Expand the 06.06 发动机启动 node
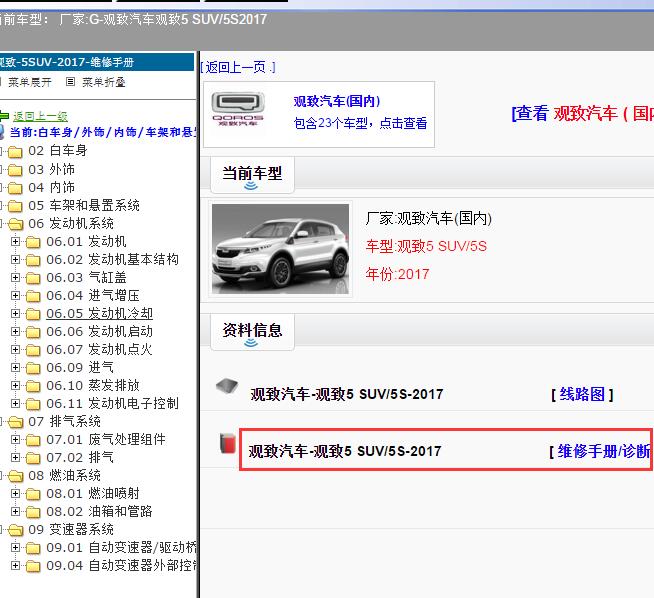This screenshot has height=598, width=654. [x=15, y=331]
